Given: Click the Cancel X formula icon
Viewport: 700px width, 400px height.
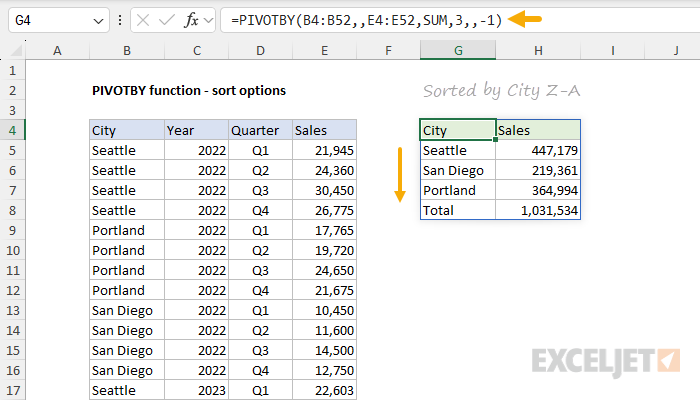Looking at the screenshot, I should click(x=143, y=20).
